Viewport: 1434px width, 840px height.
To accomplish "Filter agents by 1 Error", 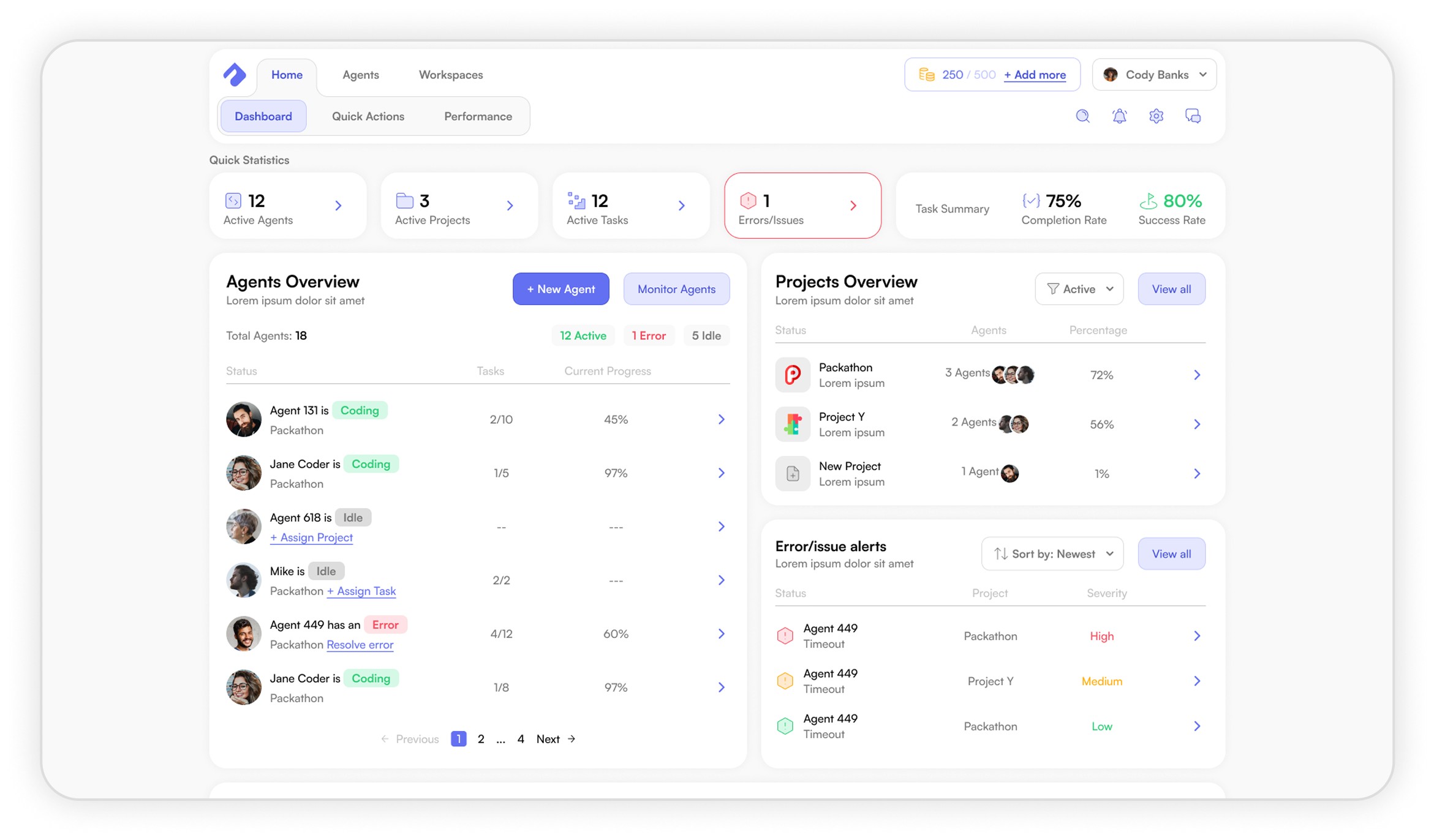I will 649,336.
